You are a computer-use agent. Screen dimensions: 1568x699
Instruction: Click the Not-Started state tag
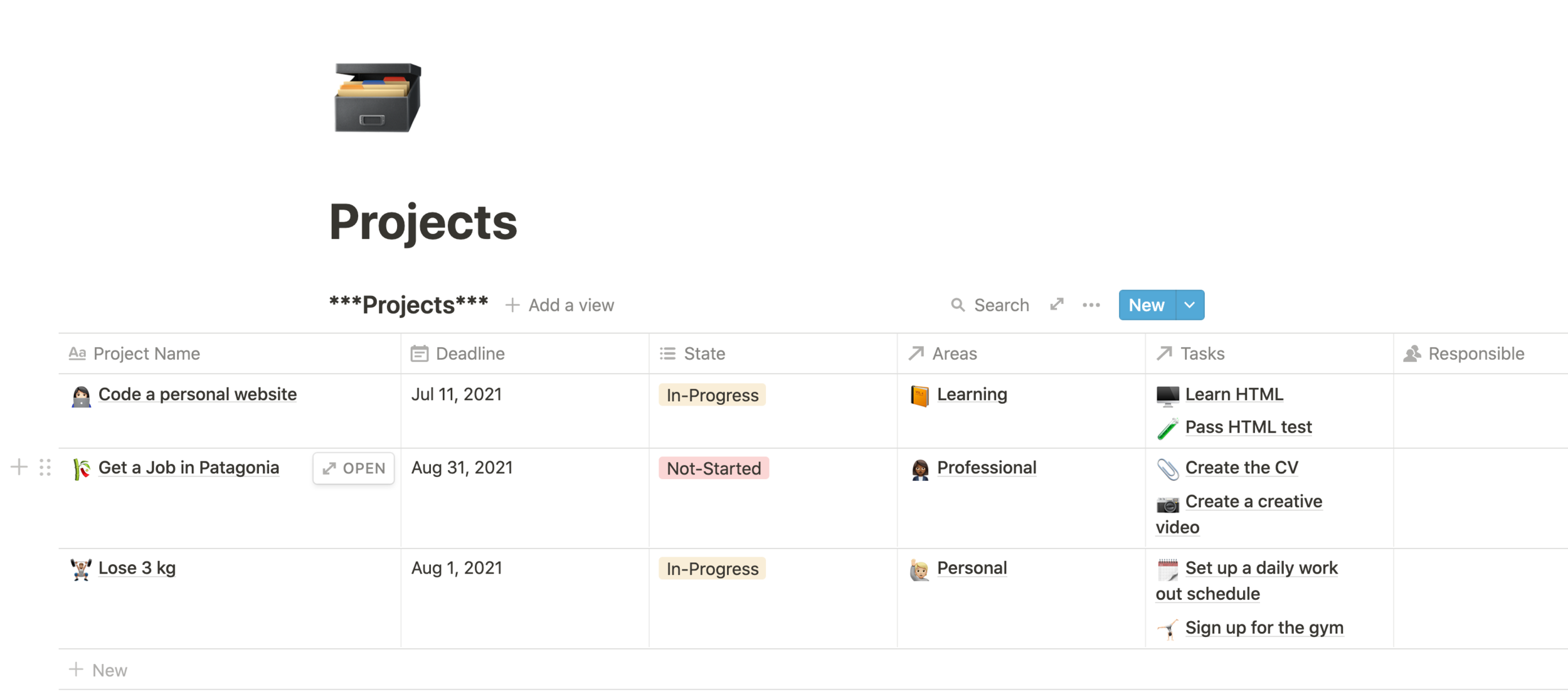[714, 468]
